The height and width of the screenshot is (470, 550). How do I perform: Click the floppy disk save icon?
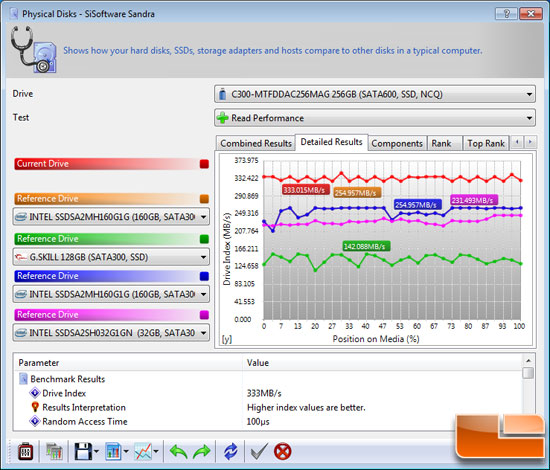coord(83,451)
